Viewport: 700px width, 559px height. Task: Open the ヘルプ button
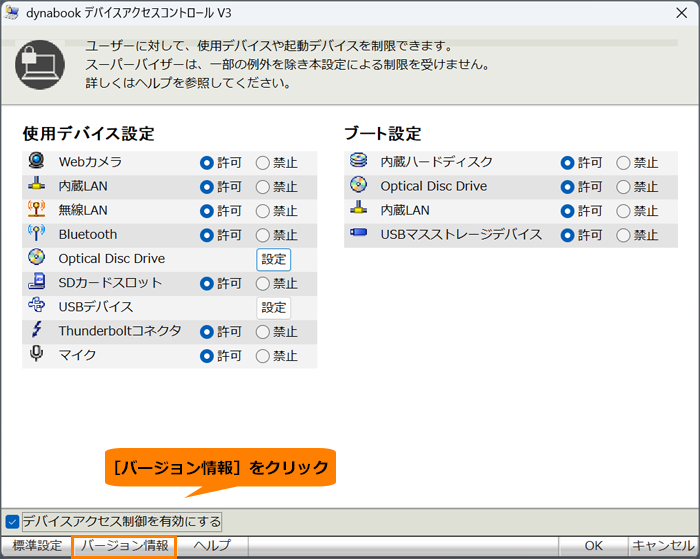pos(212,546)
